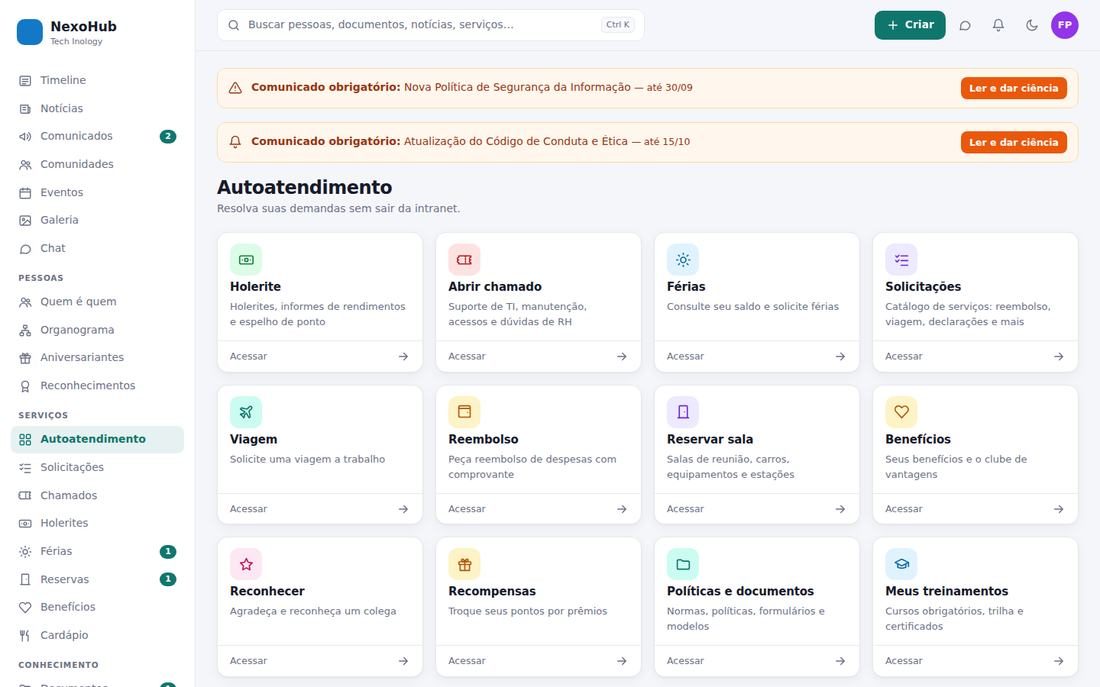Click the Reservar sala door icon

683,412
